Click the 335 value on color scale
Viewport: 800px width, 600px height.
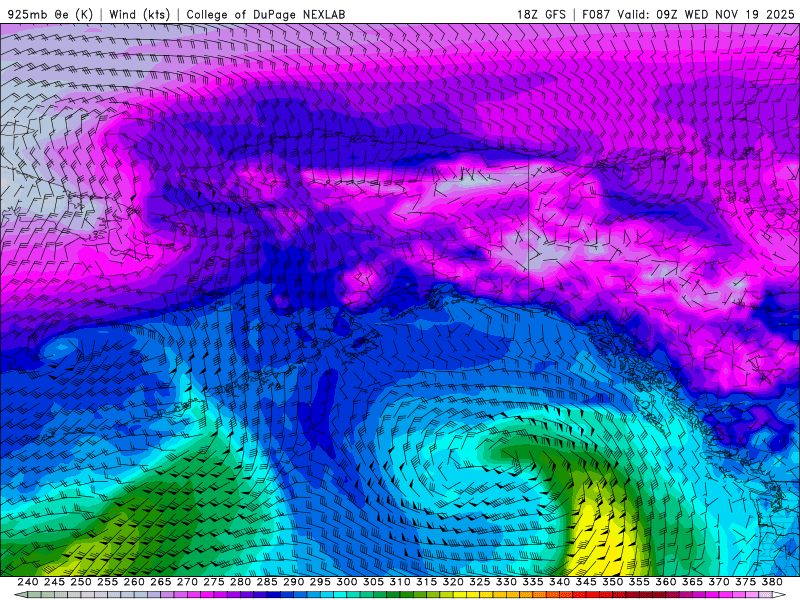pos(532,582)
